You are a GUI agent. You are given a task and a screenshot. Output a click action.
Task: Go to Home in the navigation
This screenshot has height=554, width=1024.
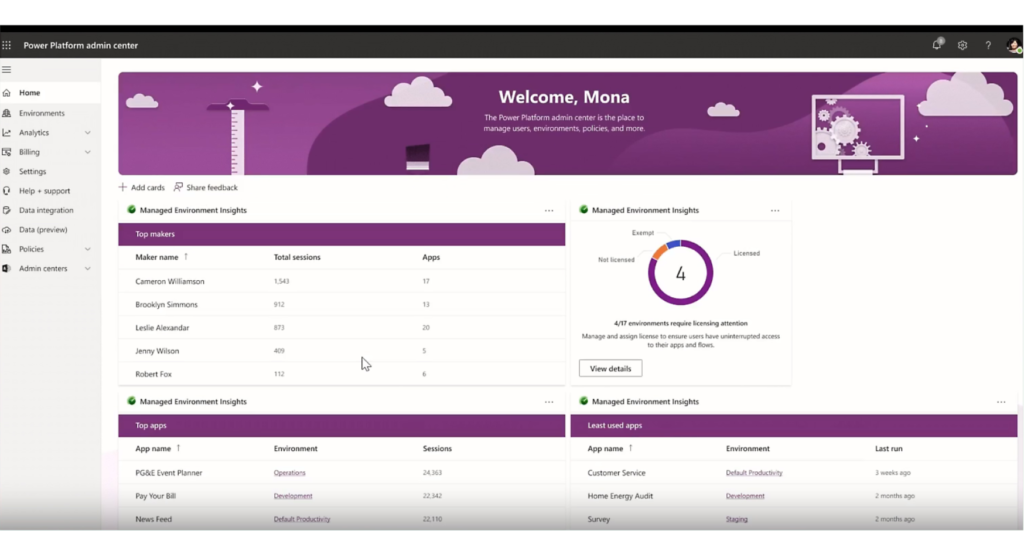(50, 93)
